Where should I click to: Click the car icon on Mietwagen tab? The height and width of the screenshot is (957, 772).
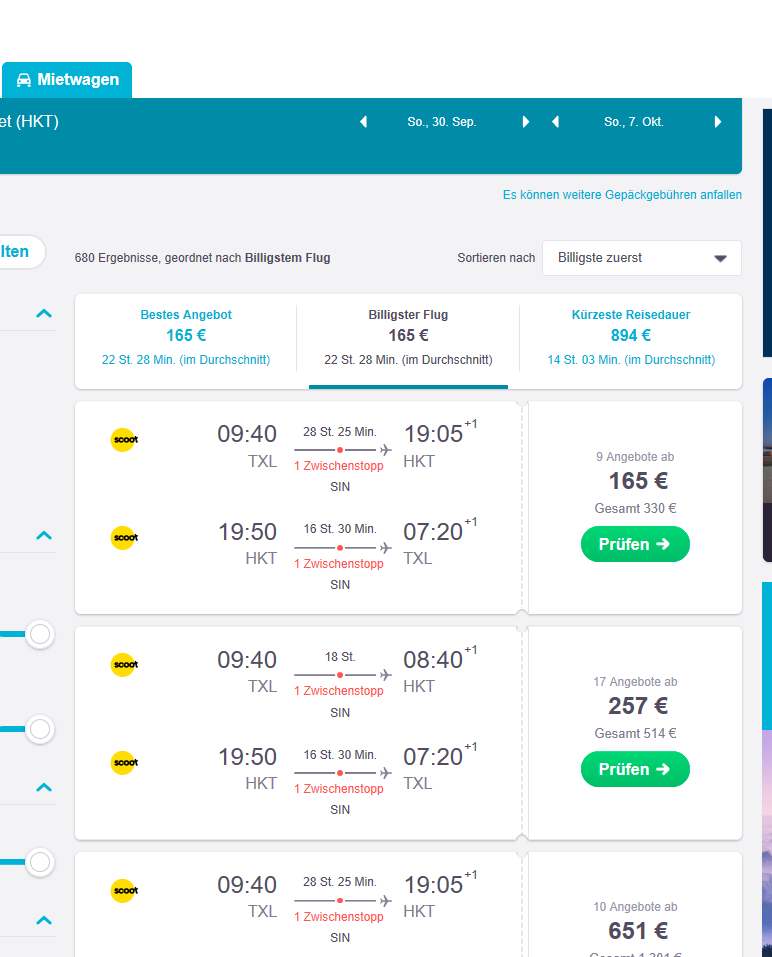coord(24,80)
